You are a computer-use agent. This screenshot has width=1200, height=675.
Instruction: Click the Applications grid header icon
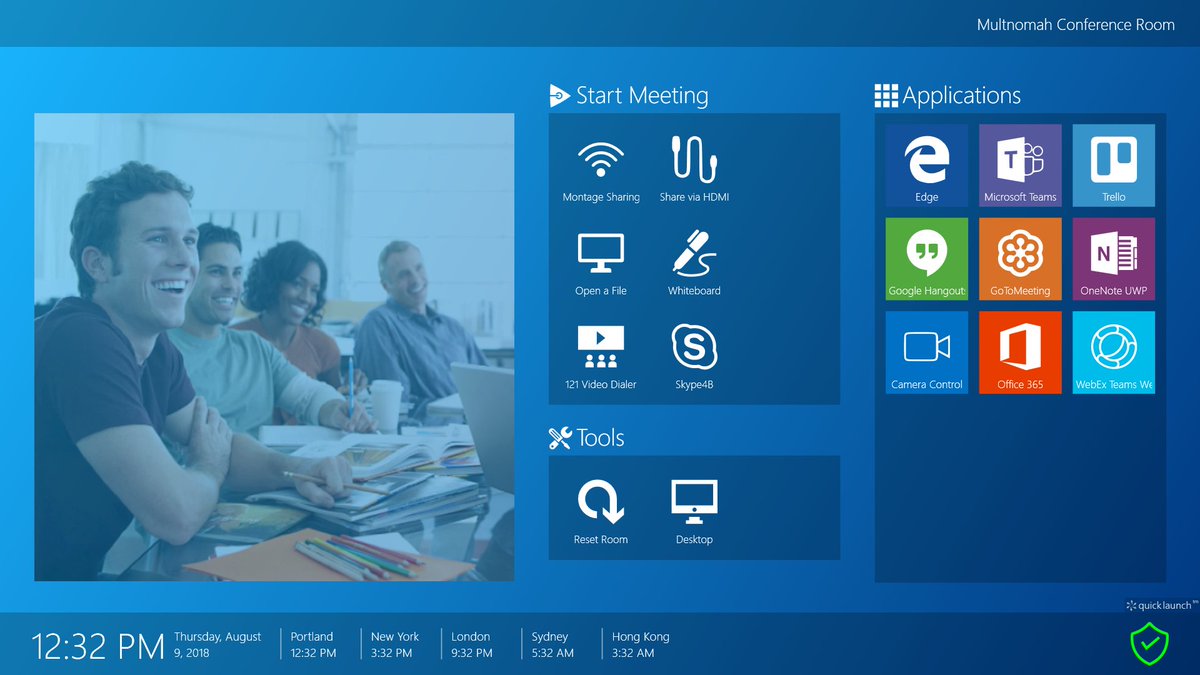pos(886,96)
